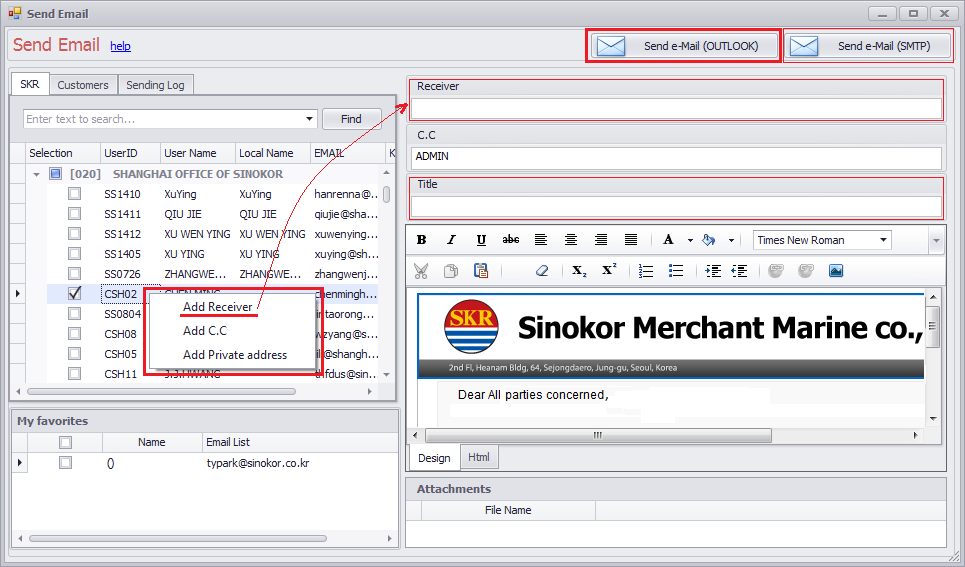
Task: Click the remove hyperlink icon
Action: [x=806, y=271]
